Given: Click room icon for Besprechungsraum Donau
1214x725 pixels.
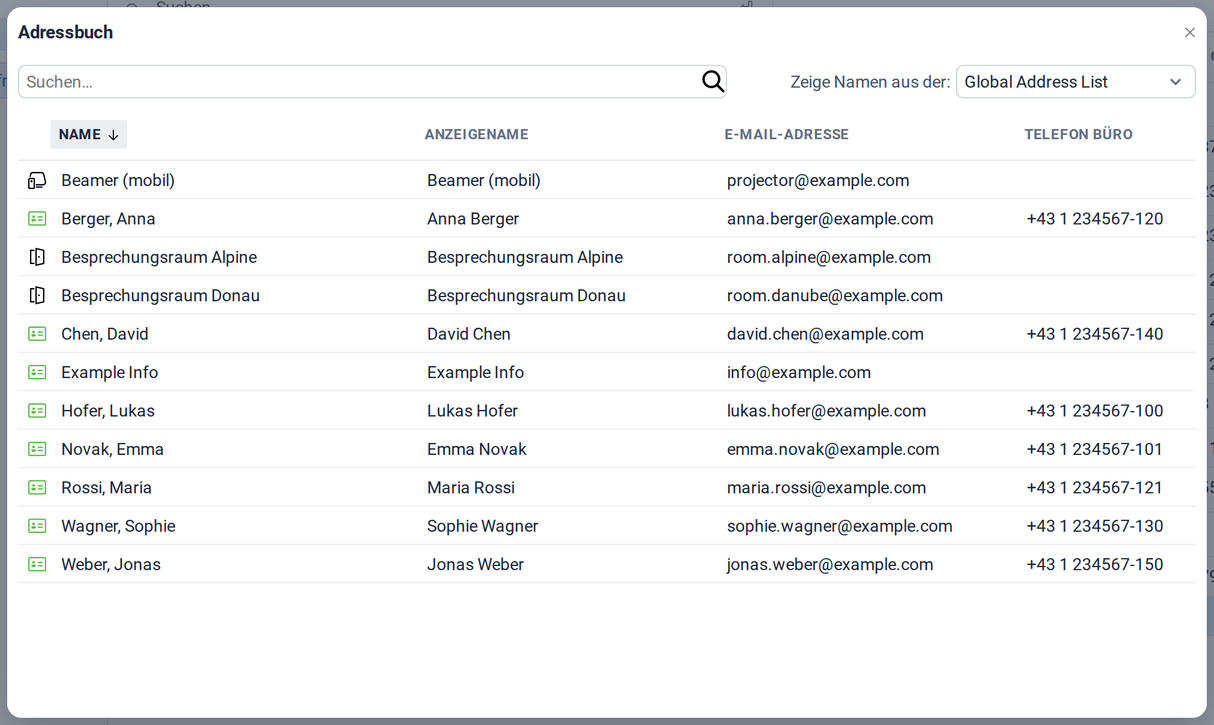Looking at the screenshot, I should coord(37,296).
